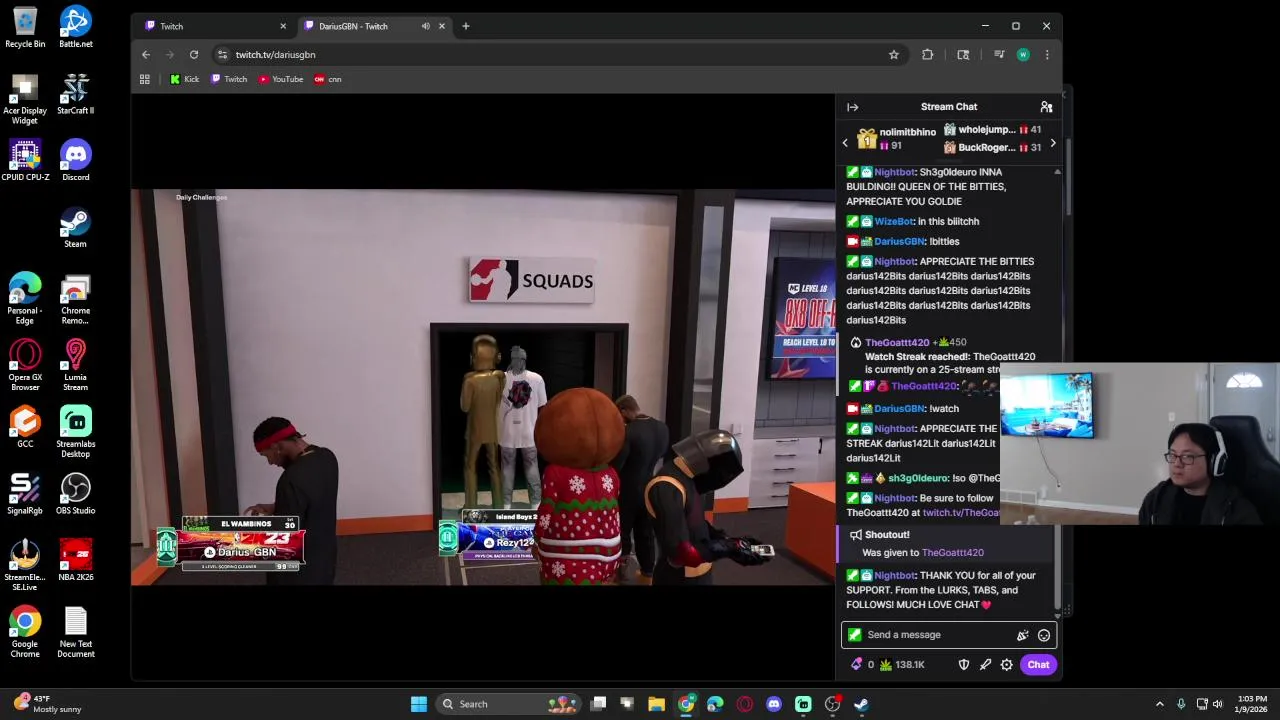Open the chat identity badge icon
The width and height of the screenshot is (1280, 720).
point(854,635)
